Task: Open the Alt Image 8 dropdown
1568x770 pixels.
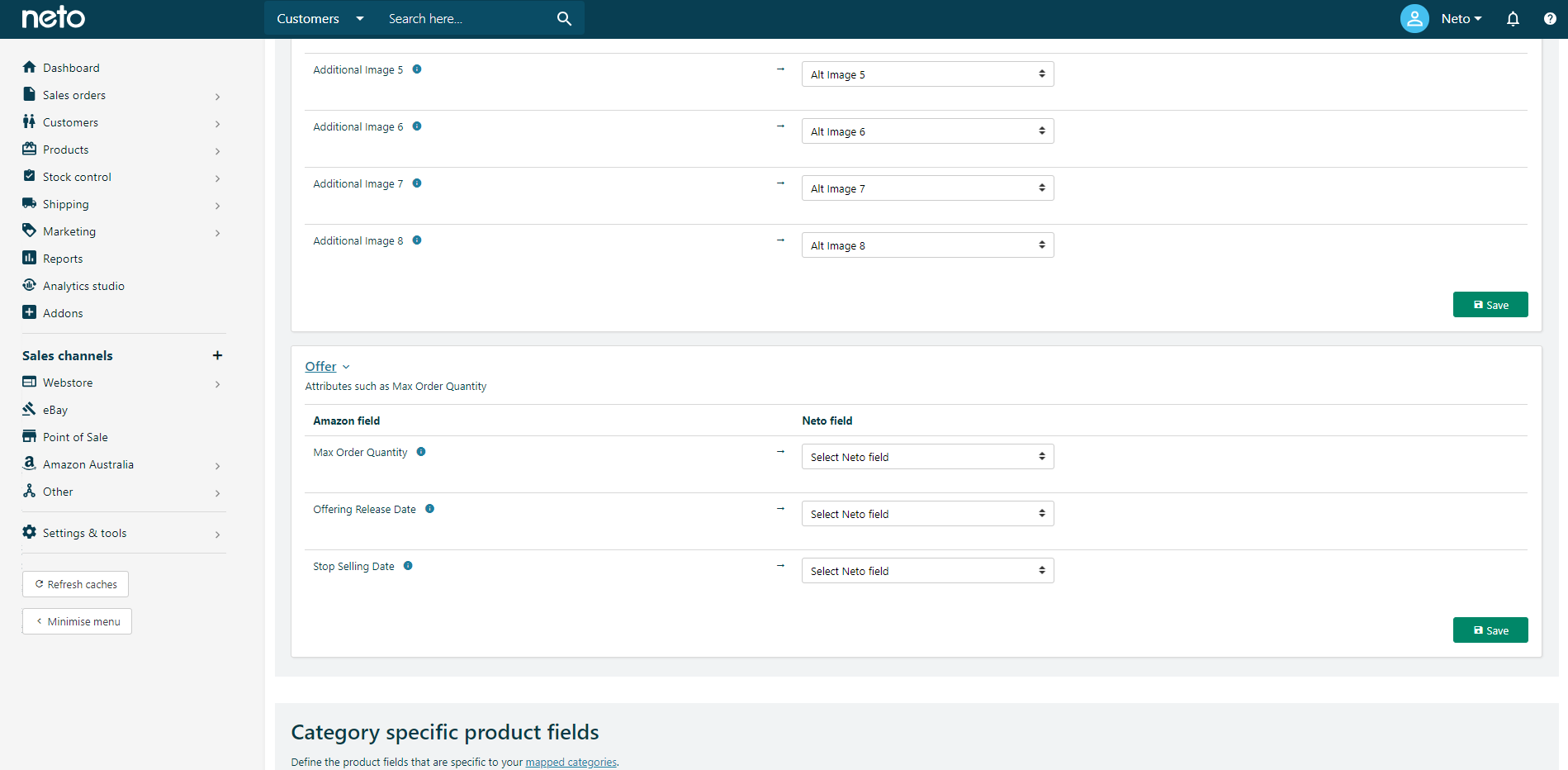Action: (x=927, y=245)
